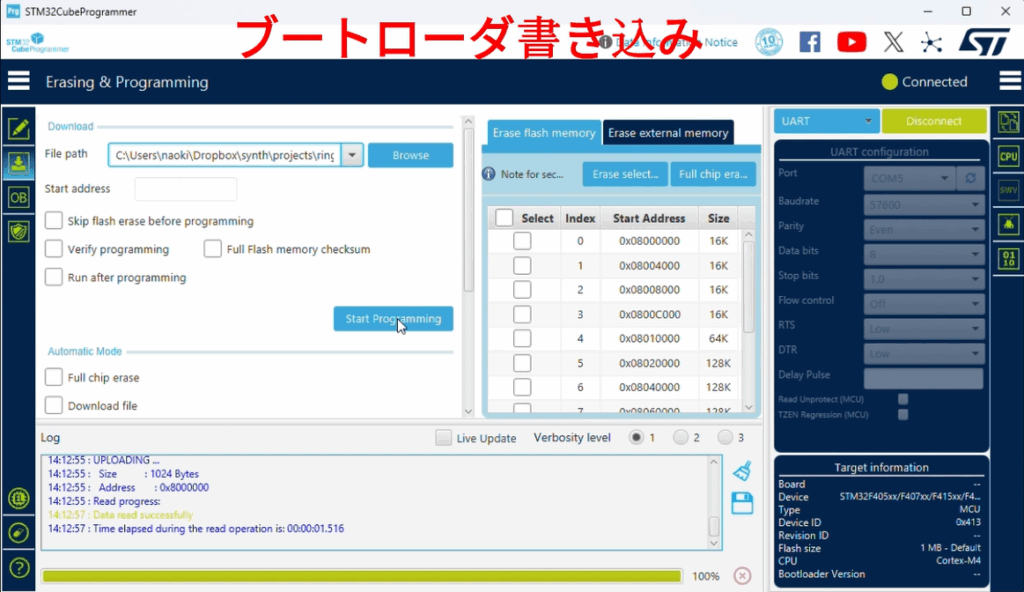Open the binary 01 10 icon

point(1008,259)
